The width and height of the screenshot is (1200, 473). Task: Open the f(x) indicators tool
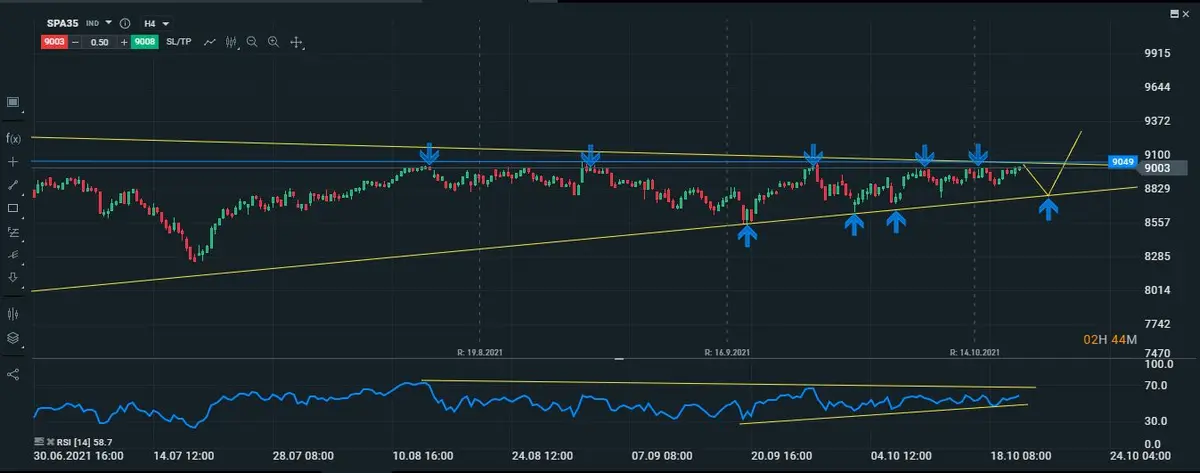pyautogui.click(x=13, y=138)
